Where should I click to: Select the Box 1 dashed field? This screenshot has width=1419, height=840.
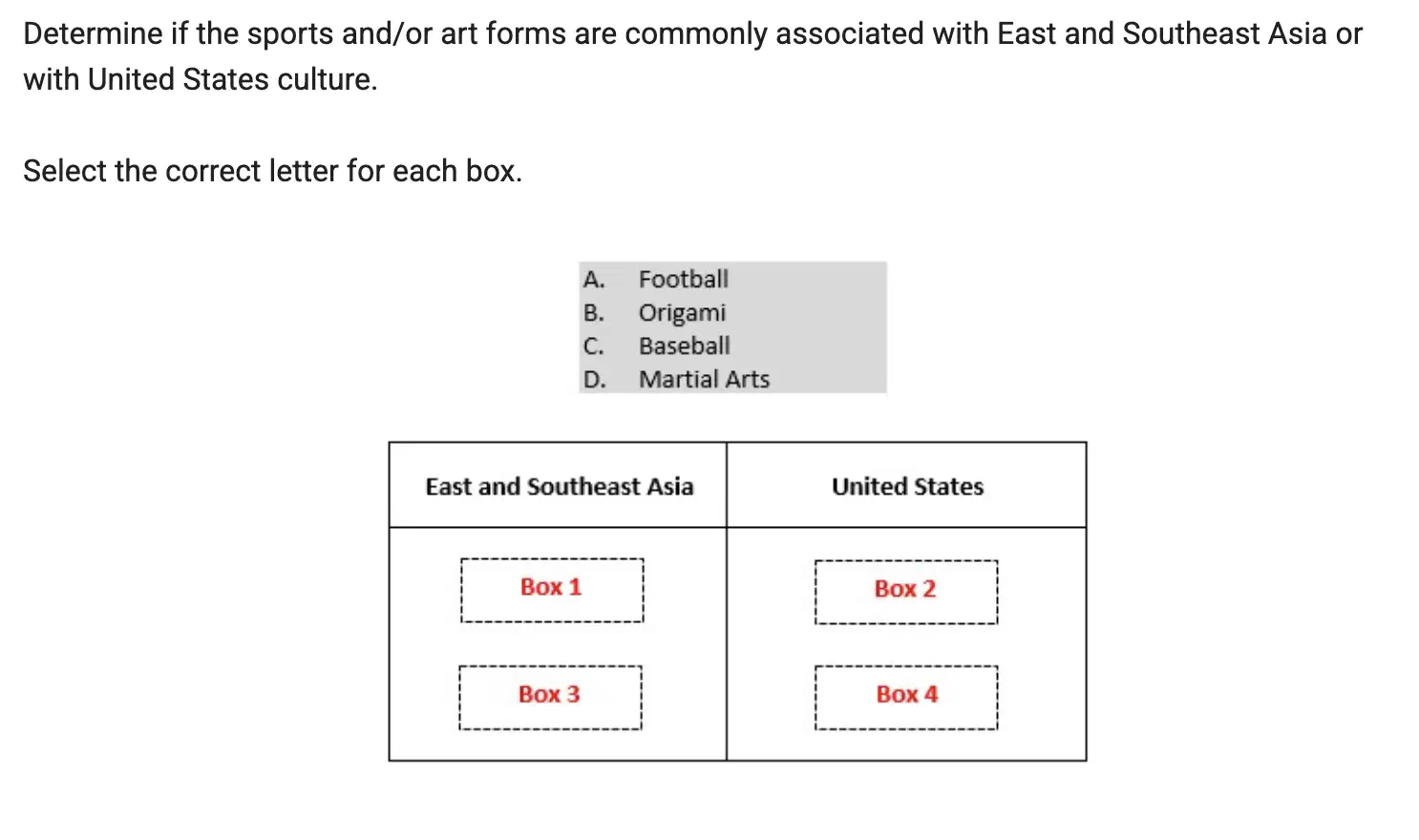(552, 590)
